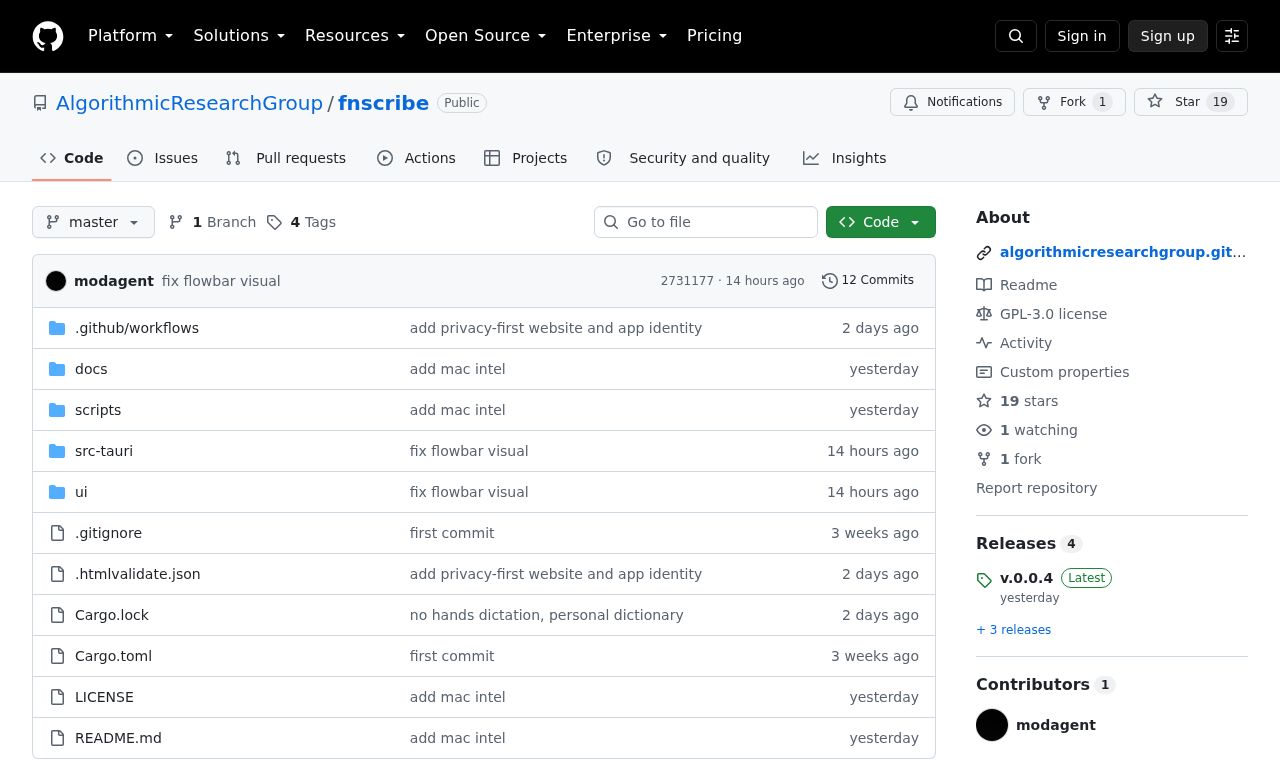Viewport: 1280px width, 760px height.
Task: Open the master branch selector
Action: click(x=93, y=222)
